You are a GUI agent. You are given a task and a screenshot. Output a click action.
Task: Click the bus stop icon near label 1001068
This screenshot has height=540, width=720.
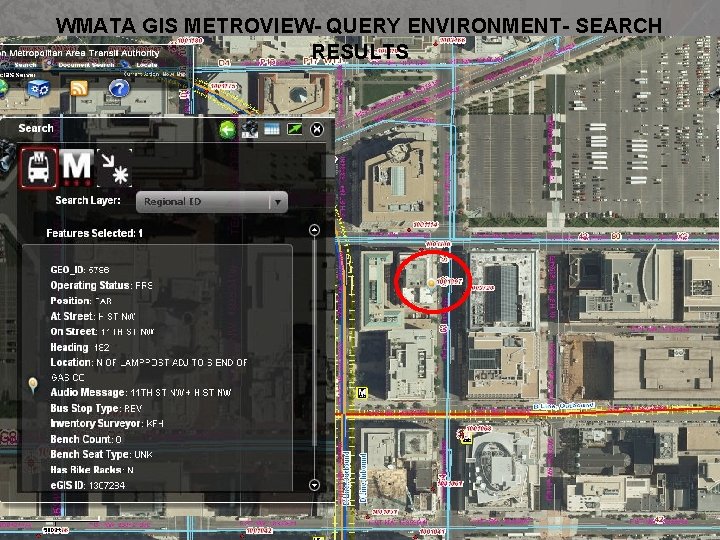pyautogui.click(x=466, y=439)
